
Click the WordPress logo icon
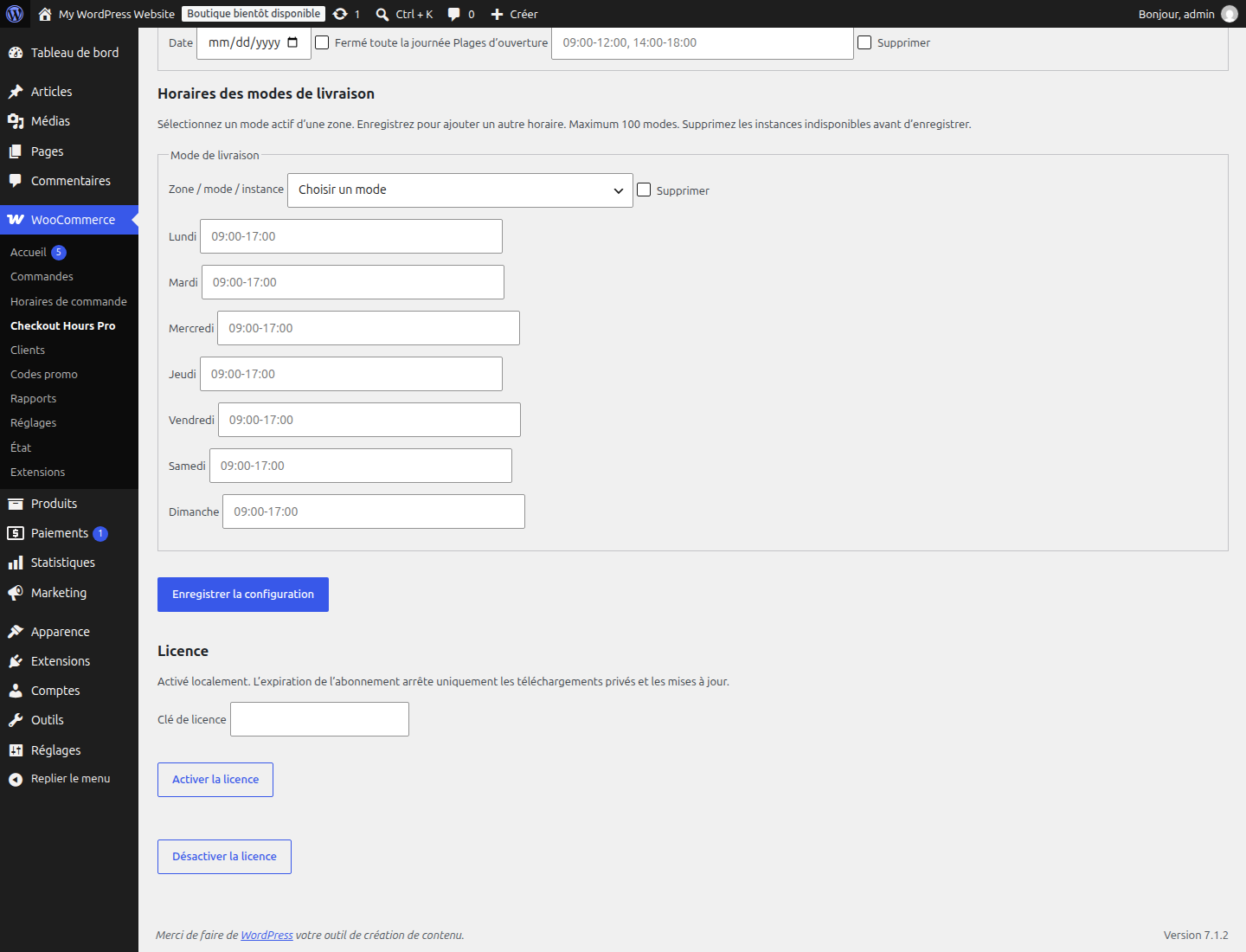click(15, 14)
